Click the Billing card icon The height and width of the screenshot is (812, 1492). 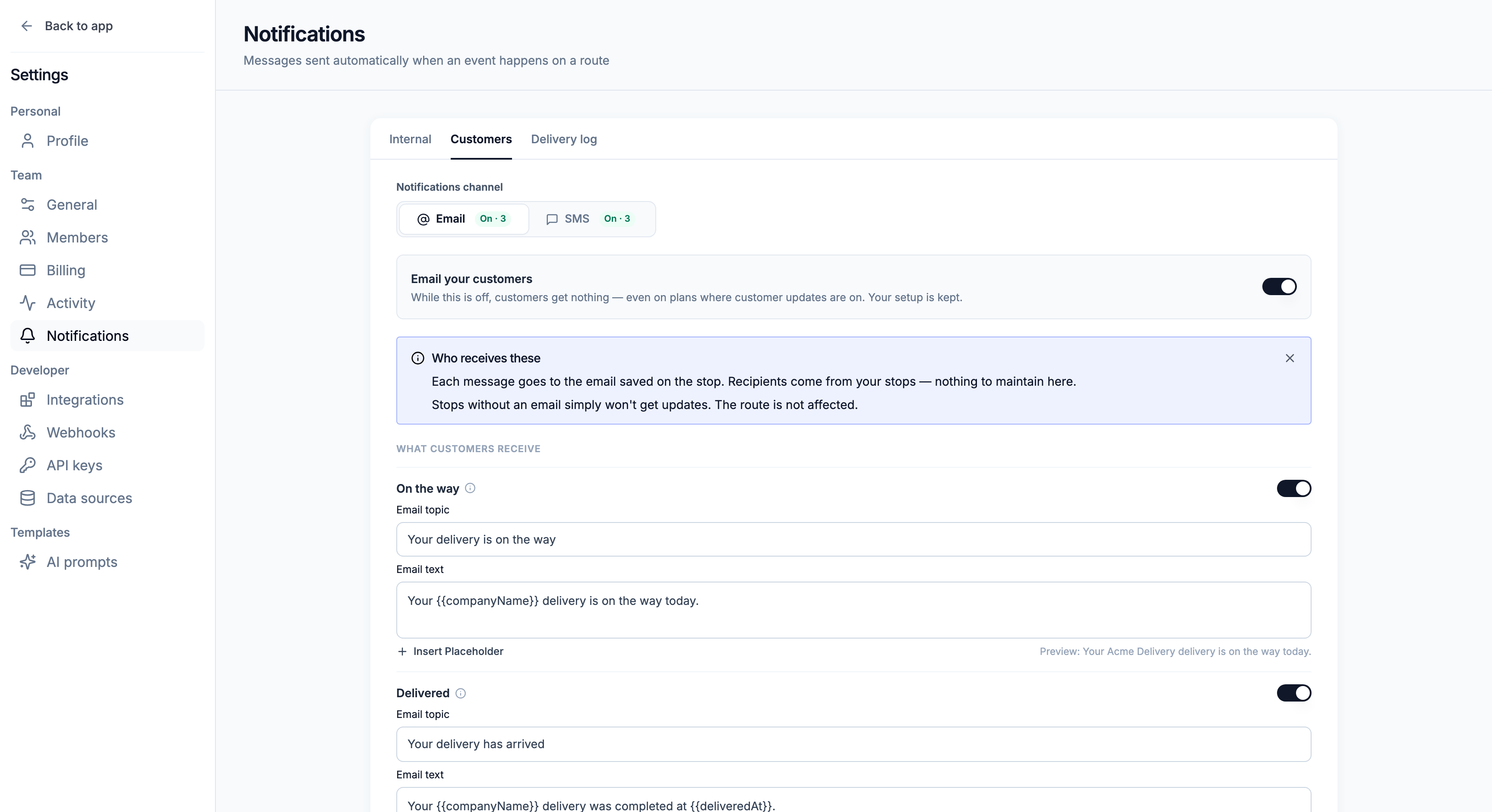click(27, 270)
